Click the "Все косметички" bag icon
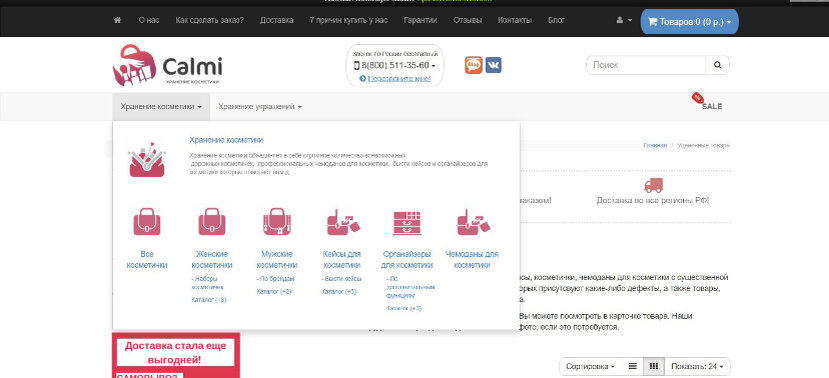829x378 pixels. 146,222
